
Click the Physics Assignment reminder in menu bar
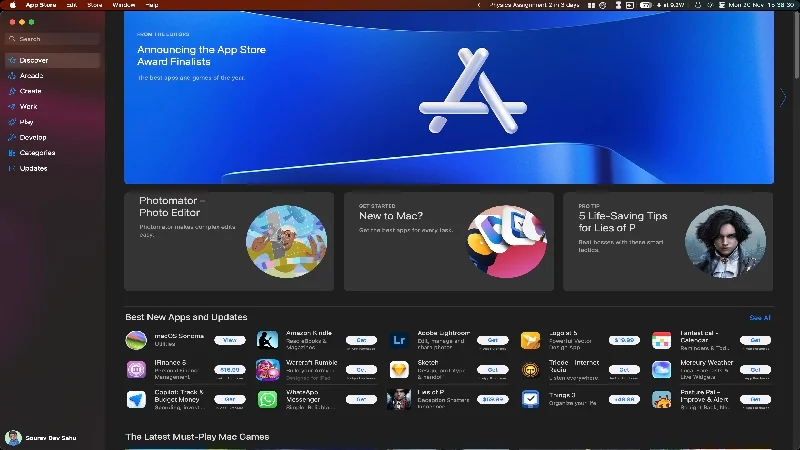coord(534,5)
